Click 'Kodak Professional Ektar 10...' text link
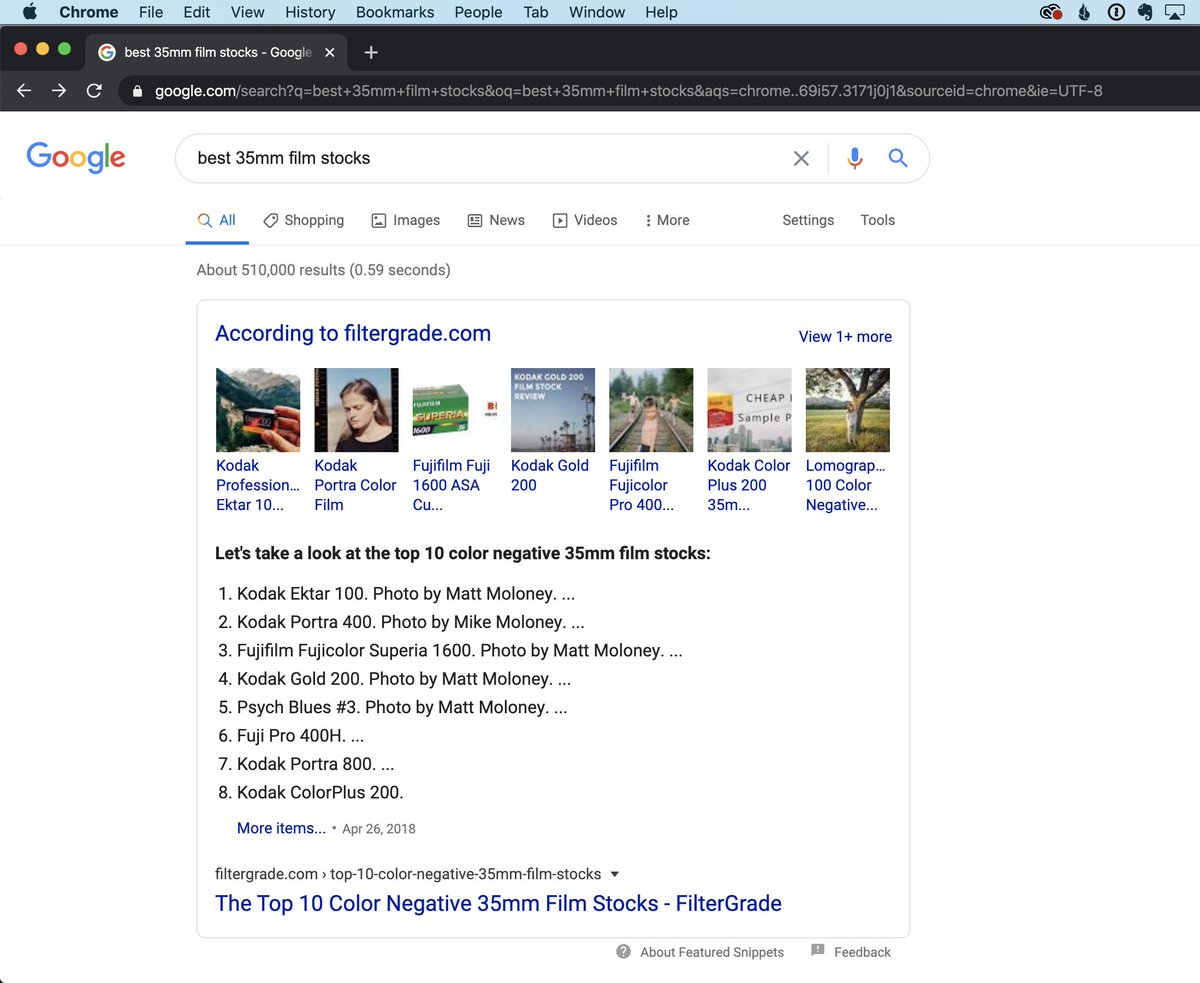This screenshot has width=1200, height=983. click(x=258, y=485)
